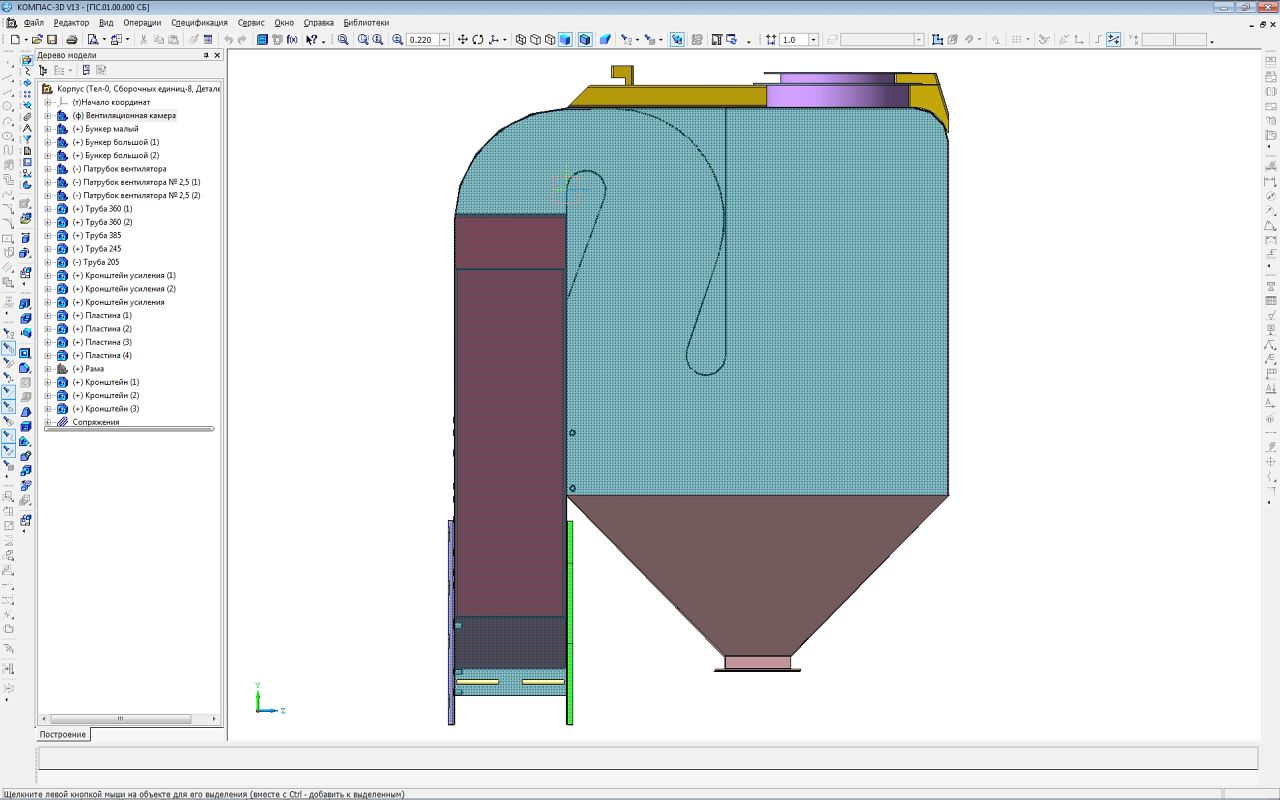
Task: Click the 1.0 step value field
Action: pos(793,40)
